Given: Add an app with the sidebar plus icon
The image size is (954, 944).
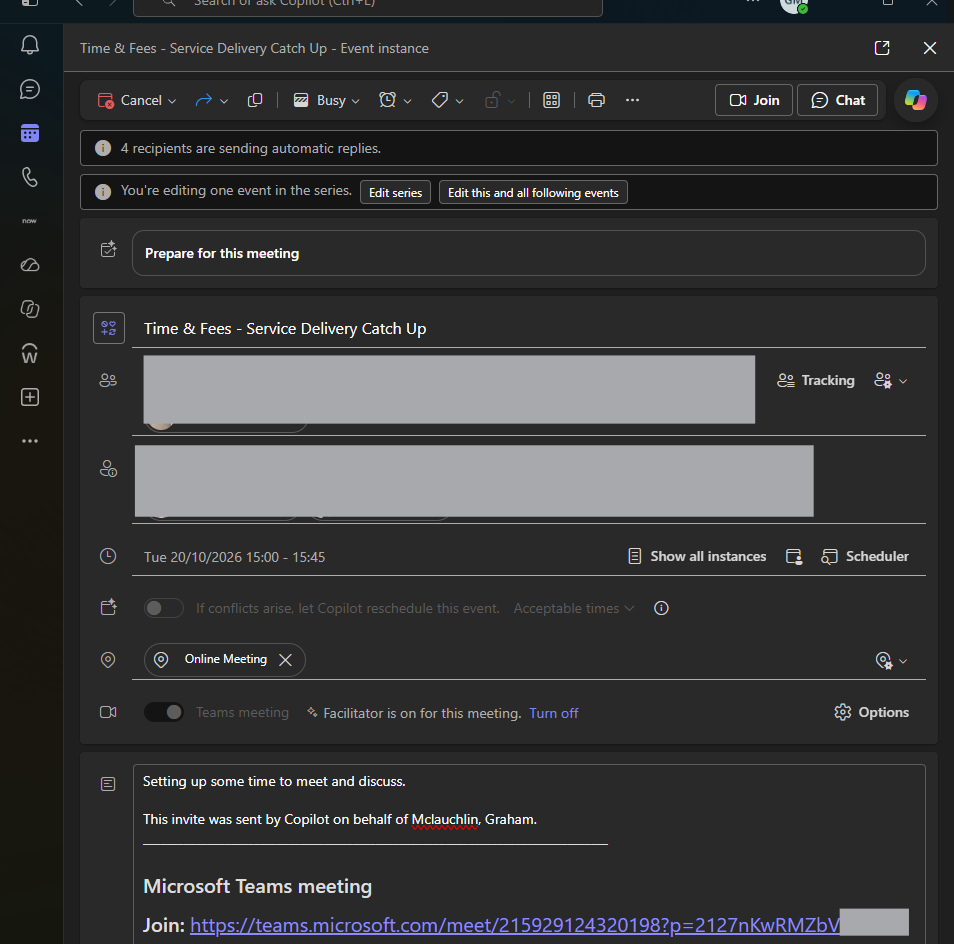Looking at the screenshot, I should (30, 397).
